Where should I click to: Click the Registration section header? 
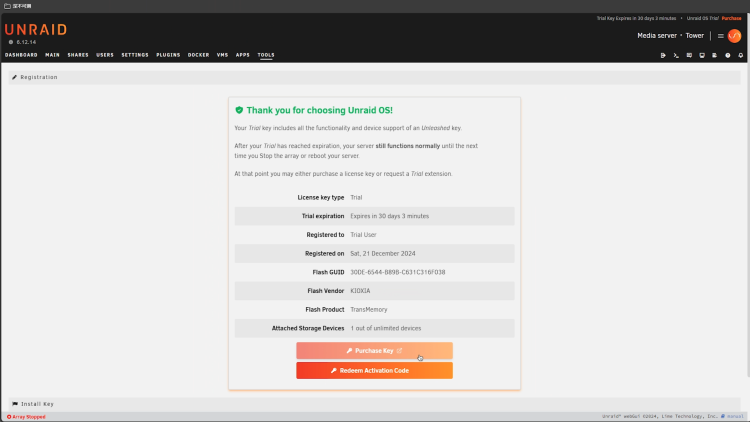click(375, 78)
